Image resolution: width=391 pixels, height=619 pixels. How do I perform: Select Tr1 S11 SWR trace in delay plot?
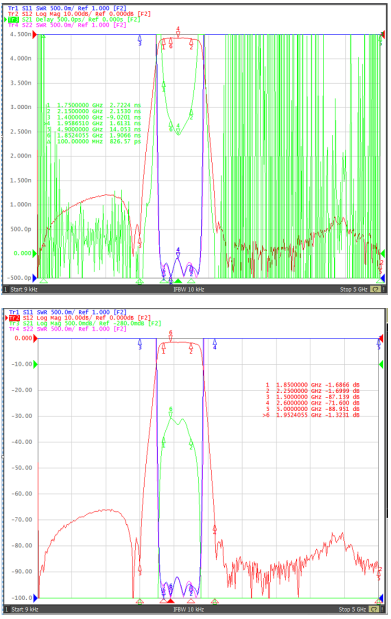(x=67, y=8)
